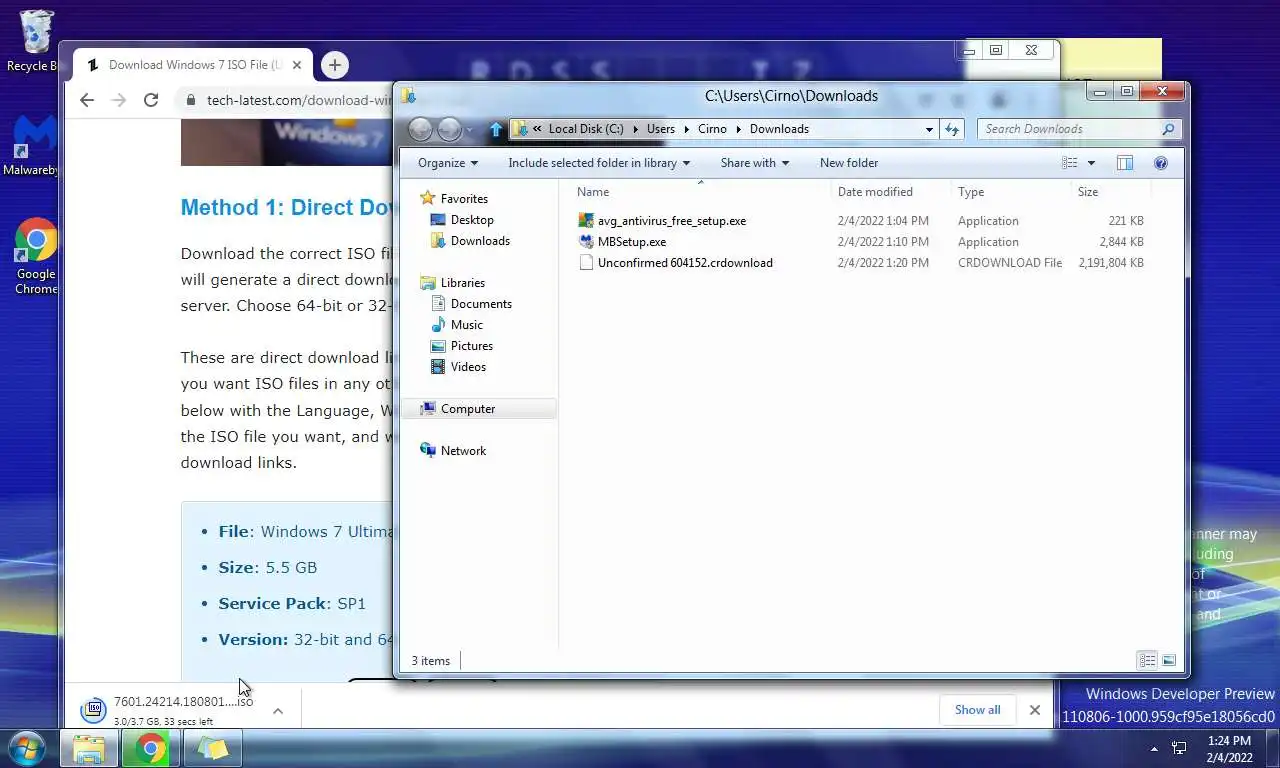Click the breadcrumb overflow chevron in address bar
This screenshot has width=1280, height=768.
pyautogui.click(x=538, y=129)
